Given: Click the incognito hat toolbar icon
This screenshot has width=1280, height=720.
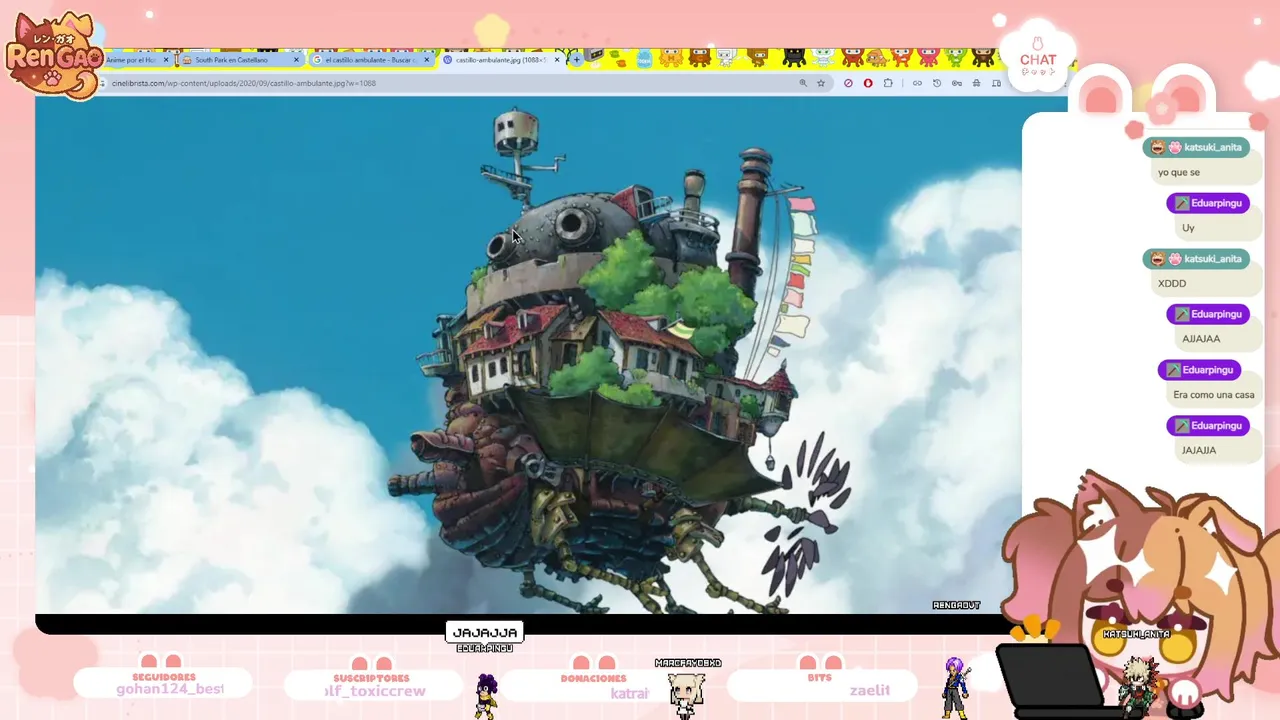Looking at the screenshot, I should (976, 83).
